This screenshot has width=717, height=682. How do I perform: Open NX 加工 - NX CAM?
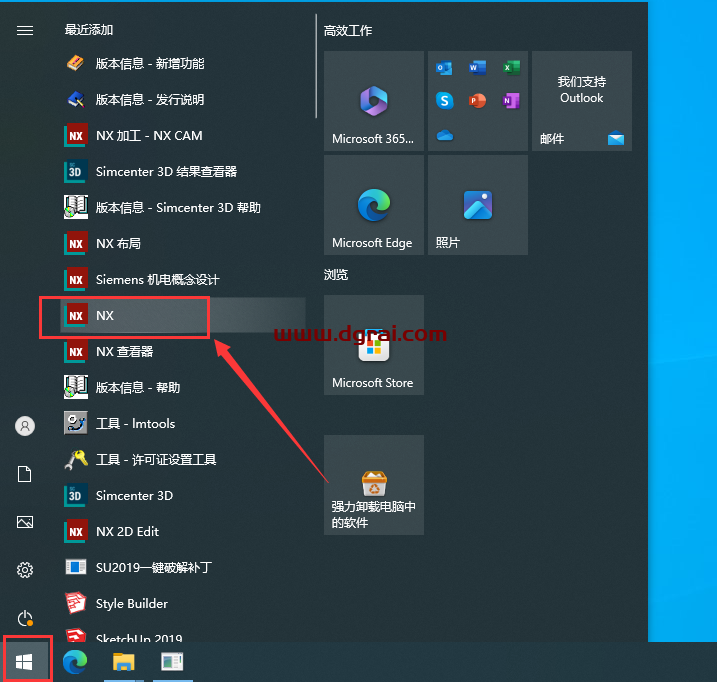tap(148, 135)
